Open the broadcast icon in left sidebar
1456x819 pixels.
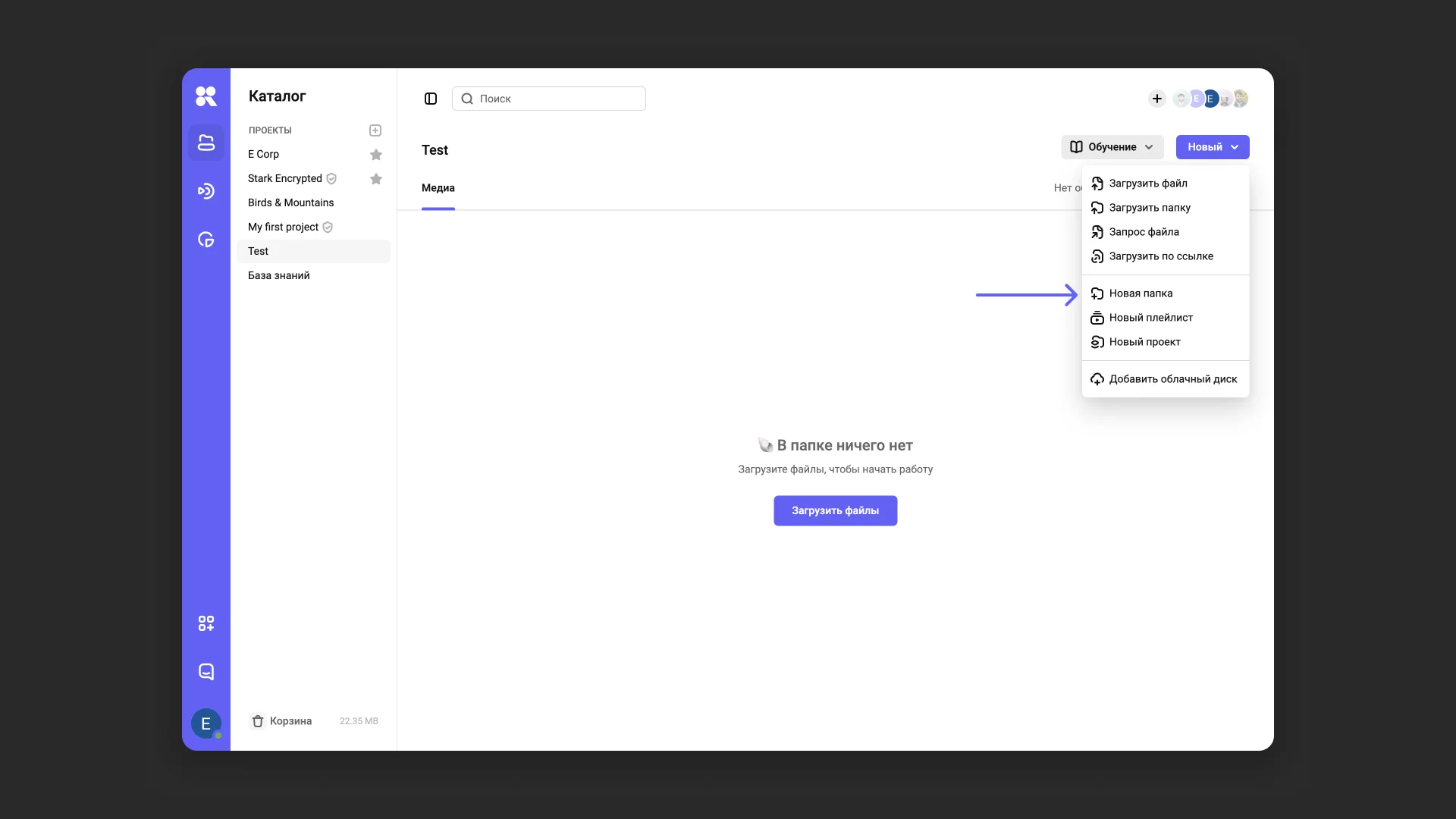[206, 191]
